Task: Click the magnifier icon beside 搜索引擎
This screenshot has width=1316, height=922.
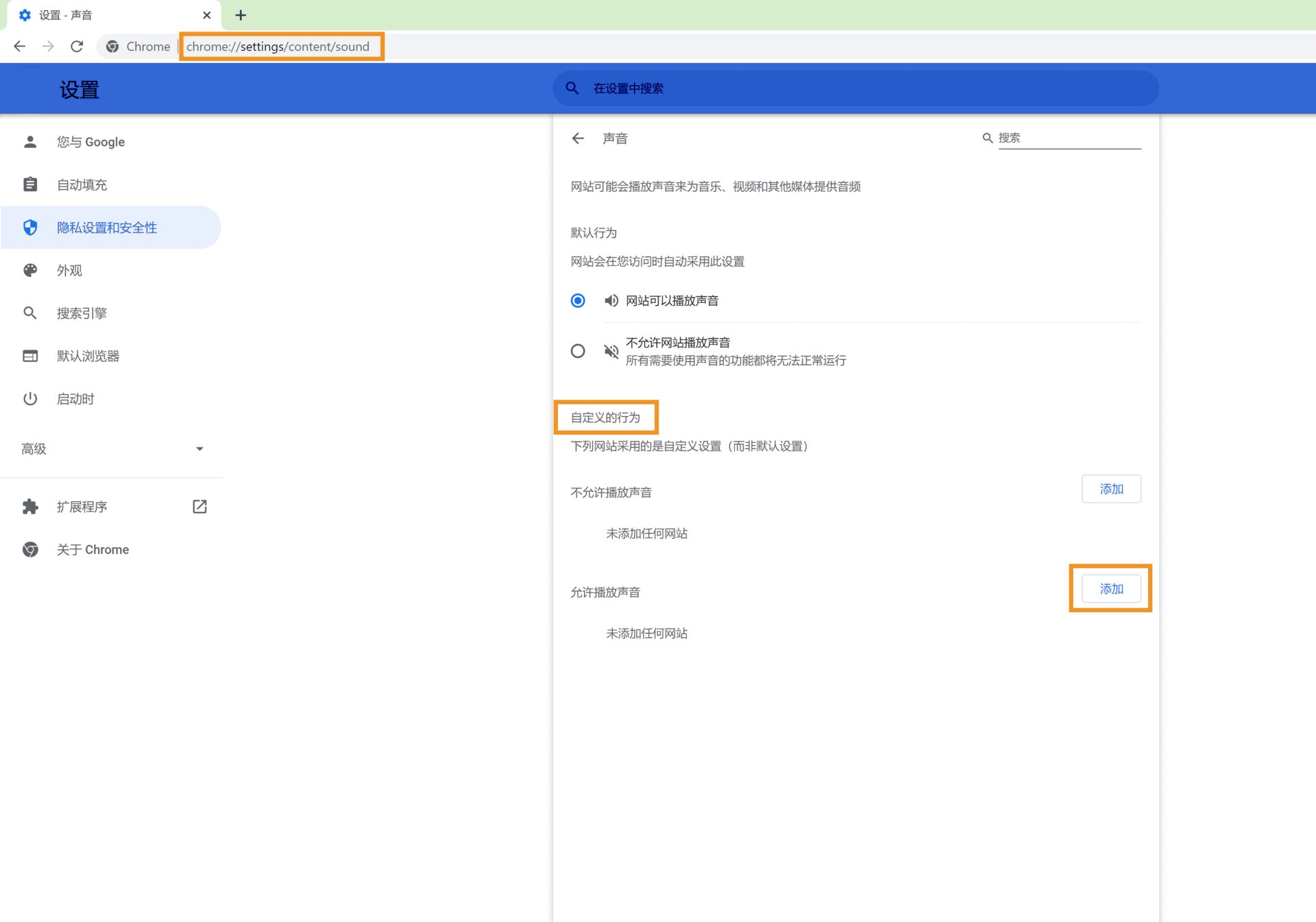Action: pos(30,313)
